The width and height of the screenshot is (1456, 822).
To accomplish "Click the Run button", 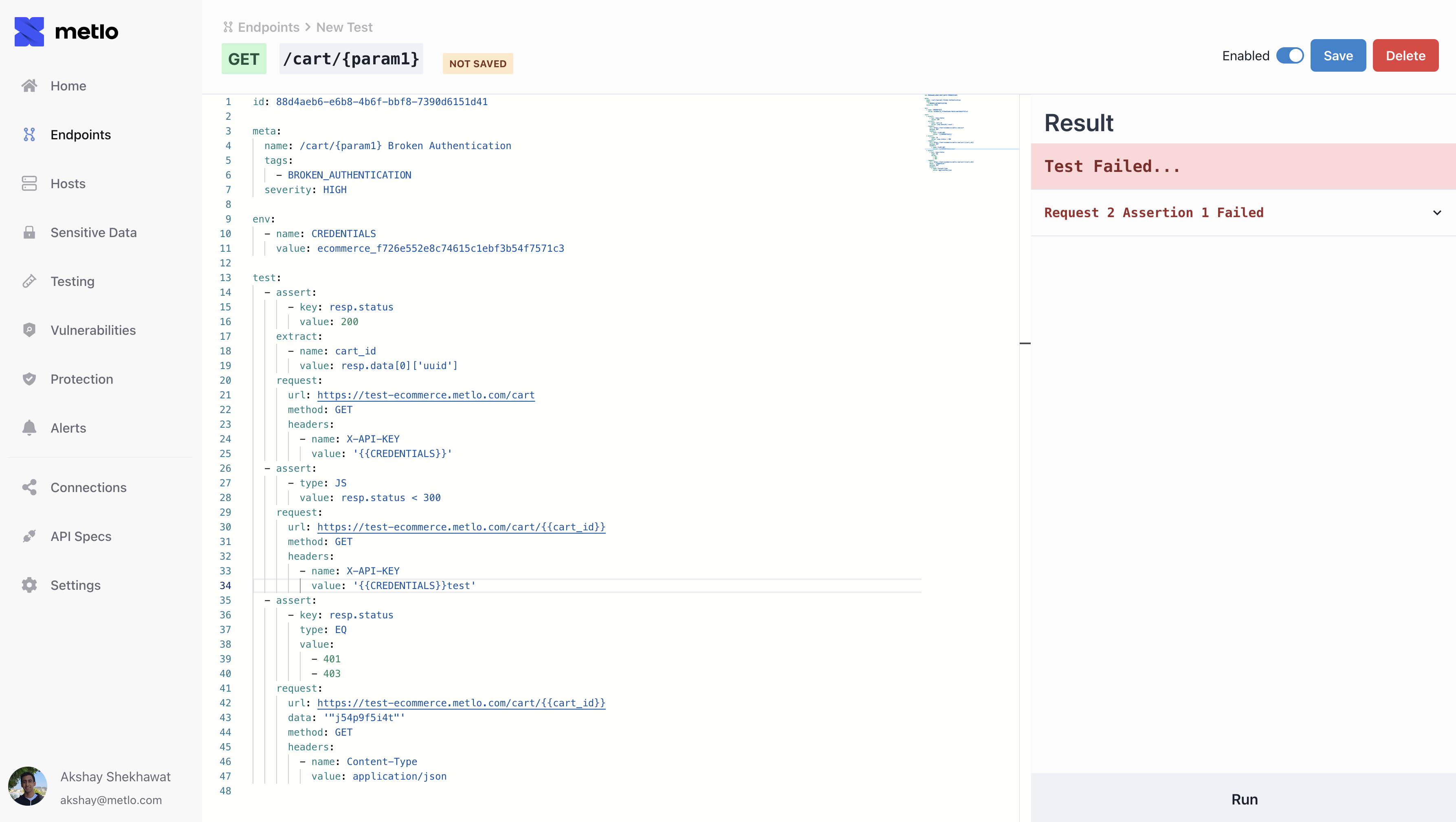I will 1244,799.
